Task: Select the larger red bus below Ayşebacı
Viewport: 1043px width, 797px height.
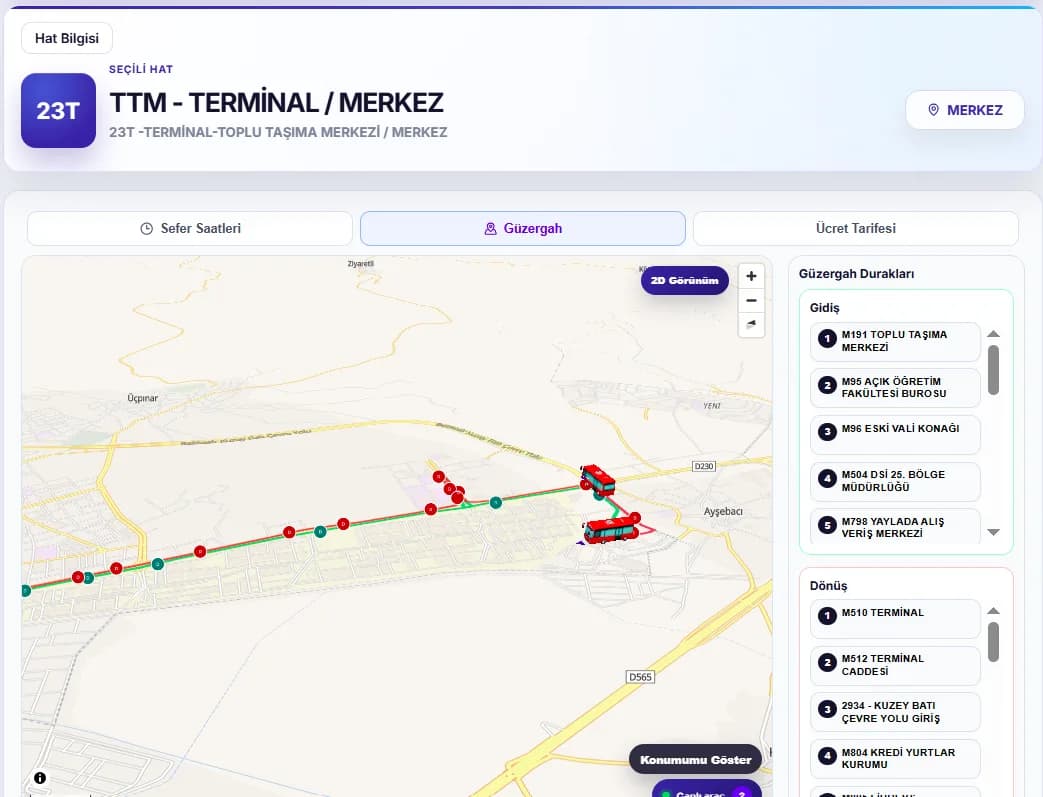Action: click(x=611, y=531)
